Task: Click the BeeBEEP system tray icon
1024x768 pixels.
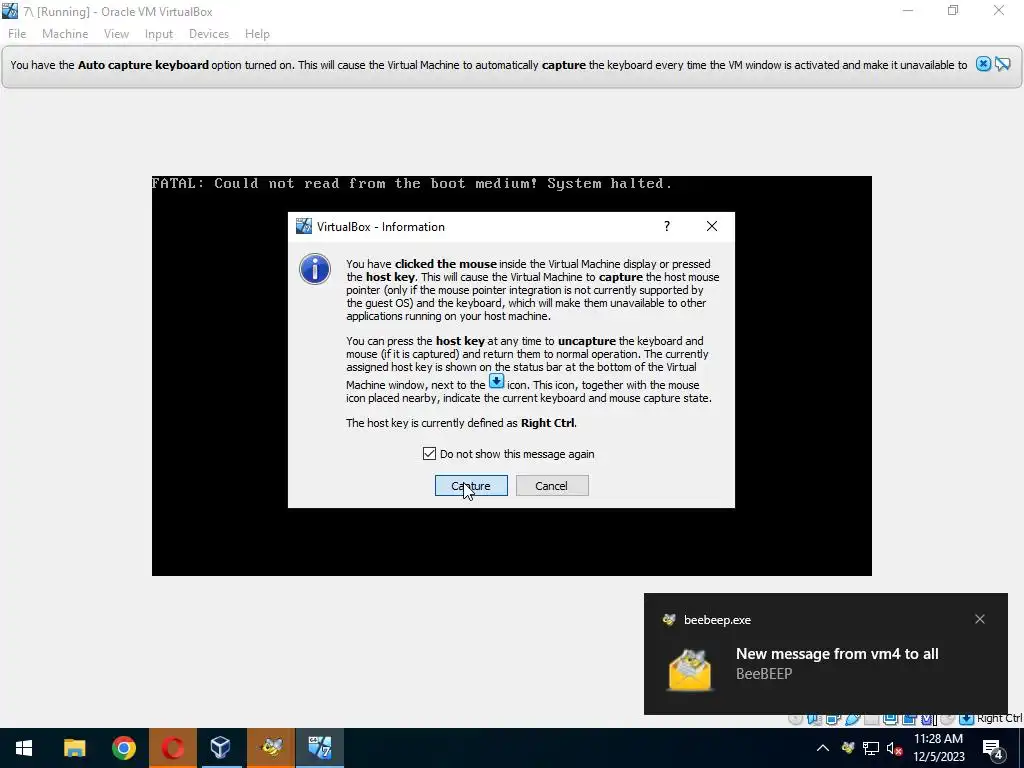Action: point(848,748)
